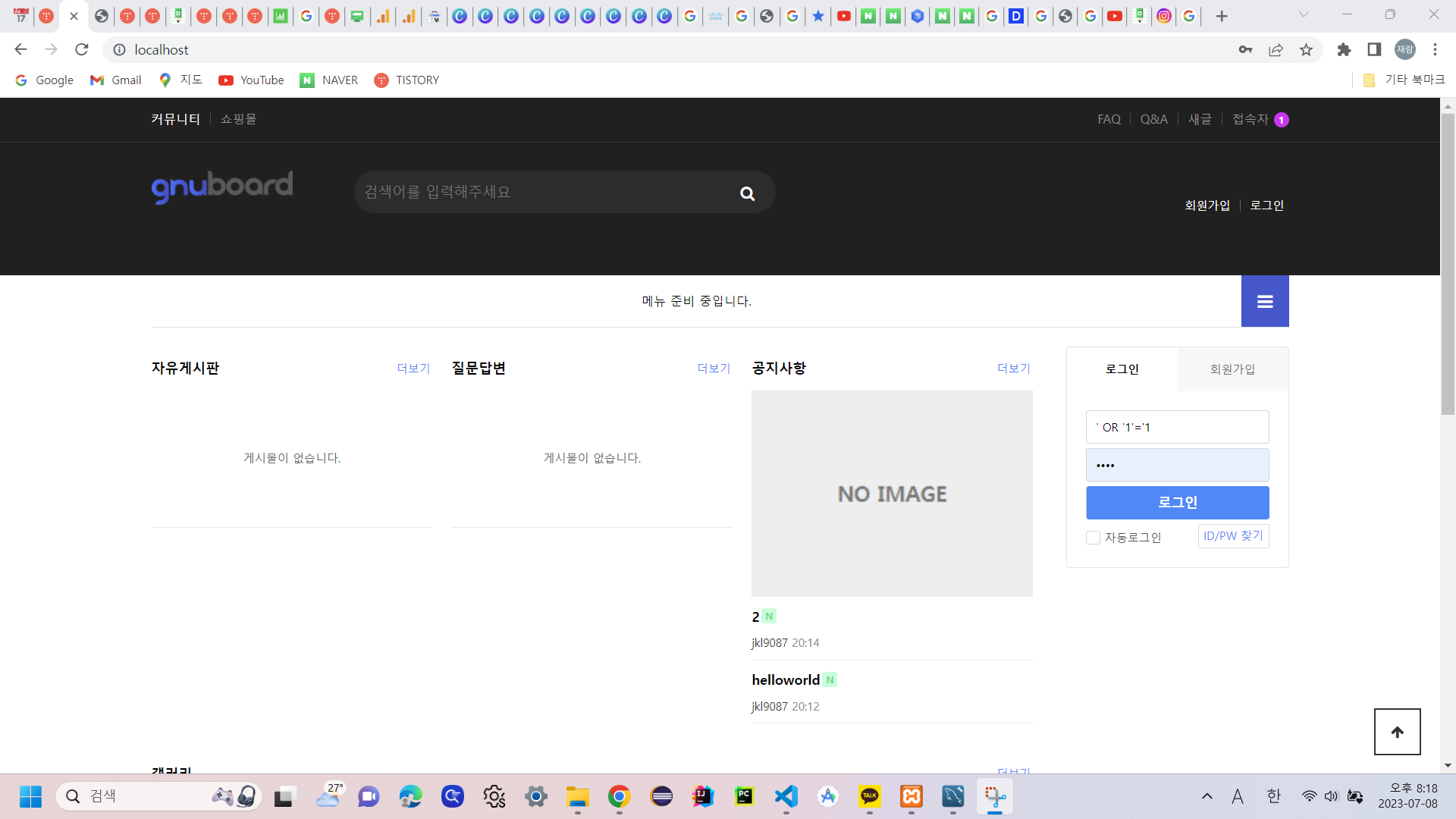Click the search magnifier icon in gnuboard header

[747, 193]
